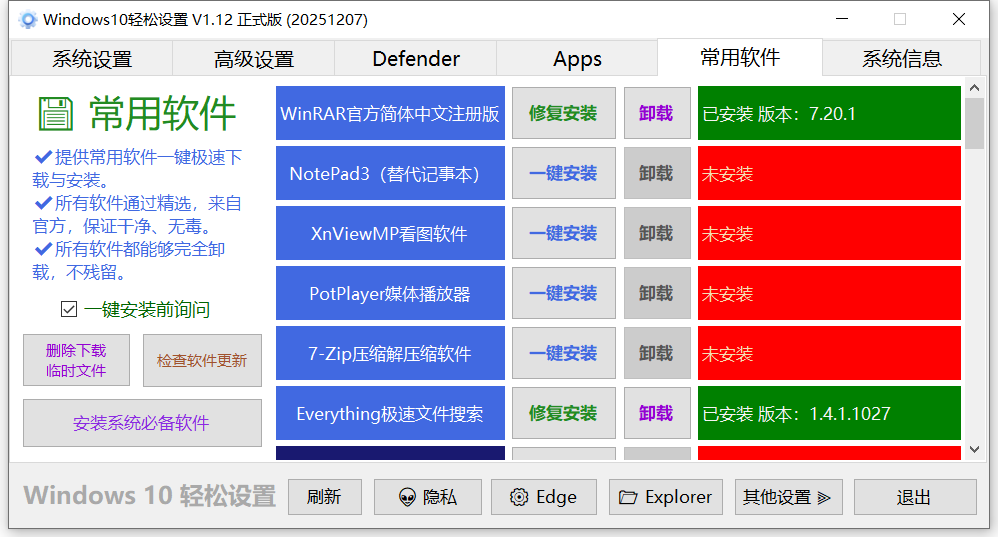Click the 安装系统必备软件 button
Viewport: 998px width, 537px height.
(x=142, y=423)
